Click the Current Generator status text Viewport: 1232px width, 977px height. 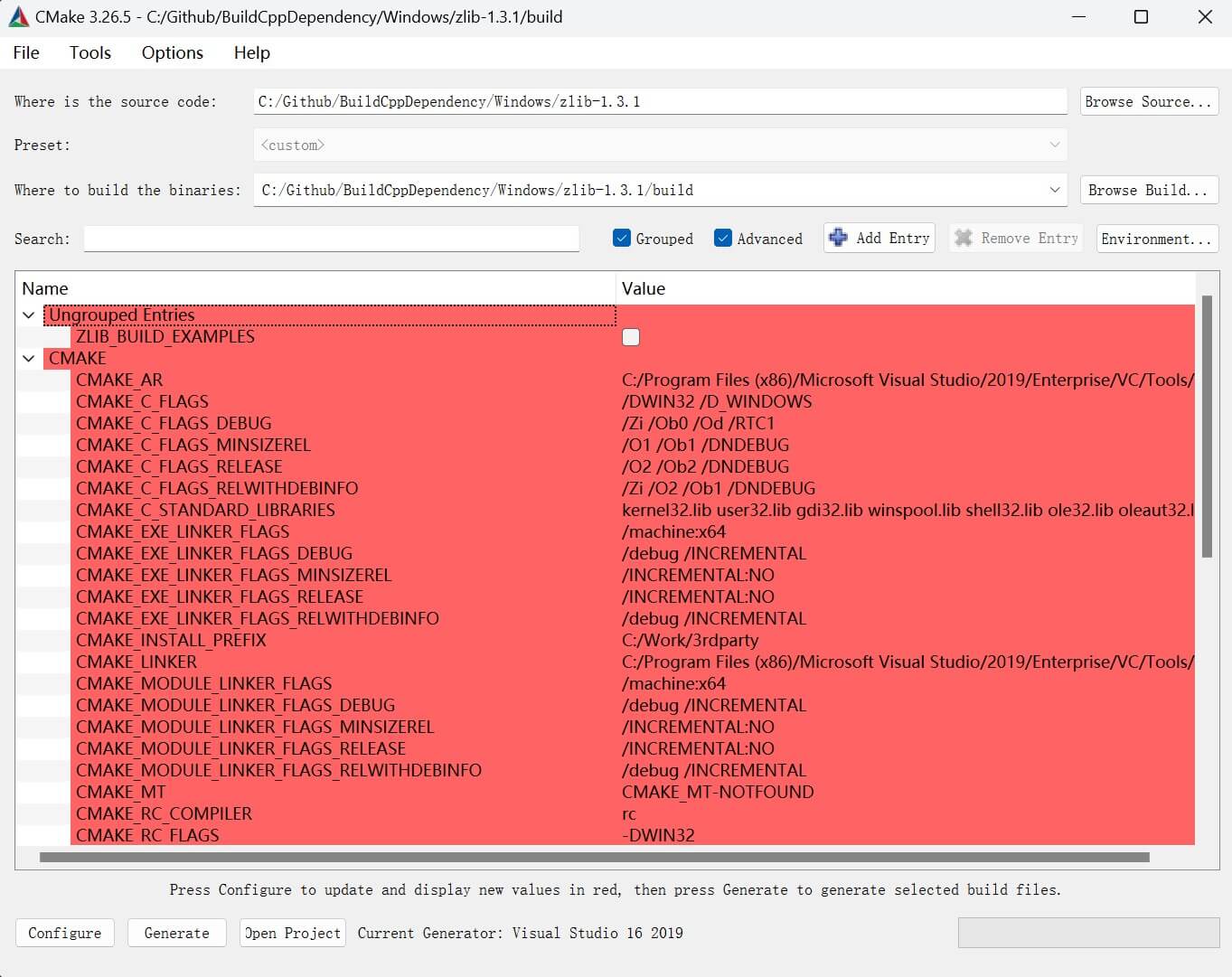pyautogui.click(x=521, y=933)
